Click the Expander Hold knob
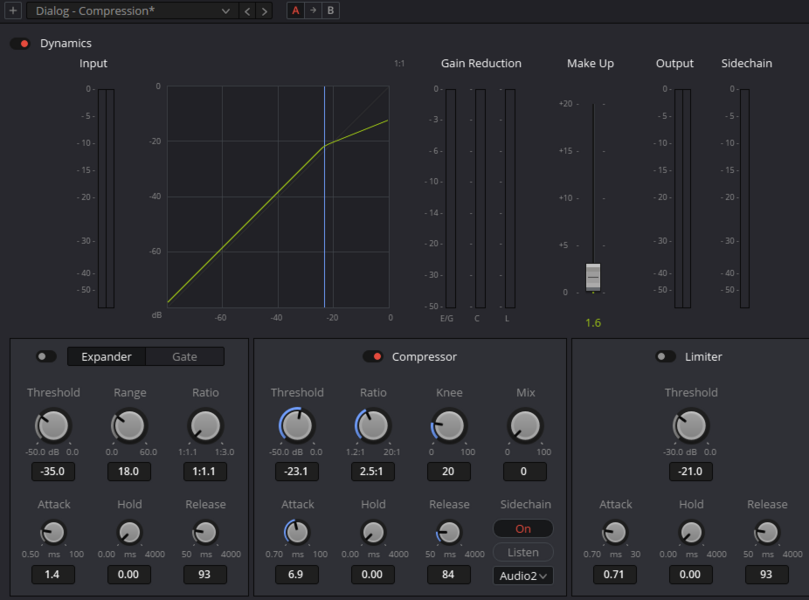The image size is (809, 600). click(129, 532)
